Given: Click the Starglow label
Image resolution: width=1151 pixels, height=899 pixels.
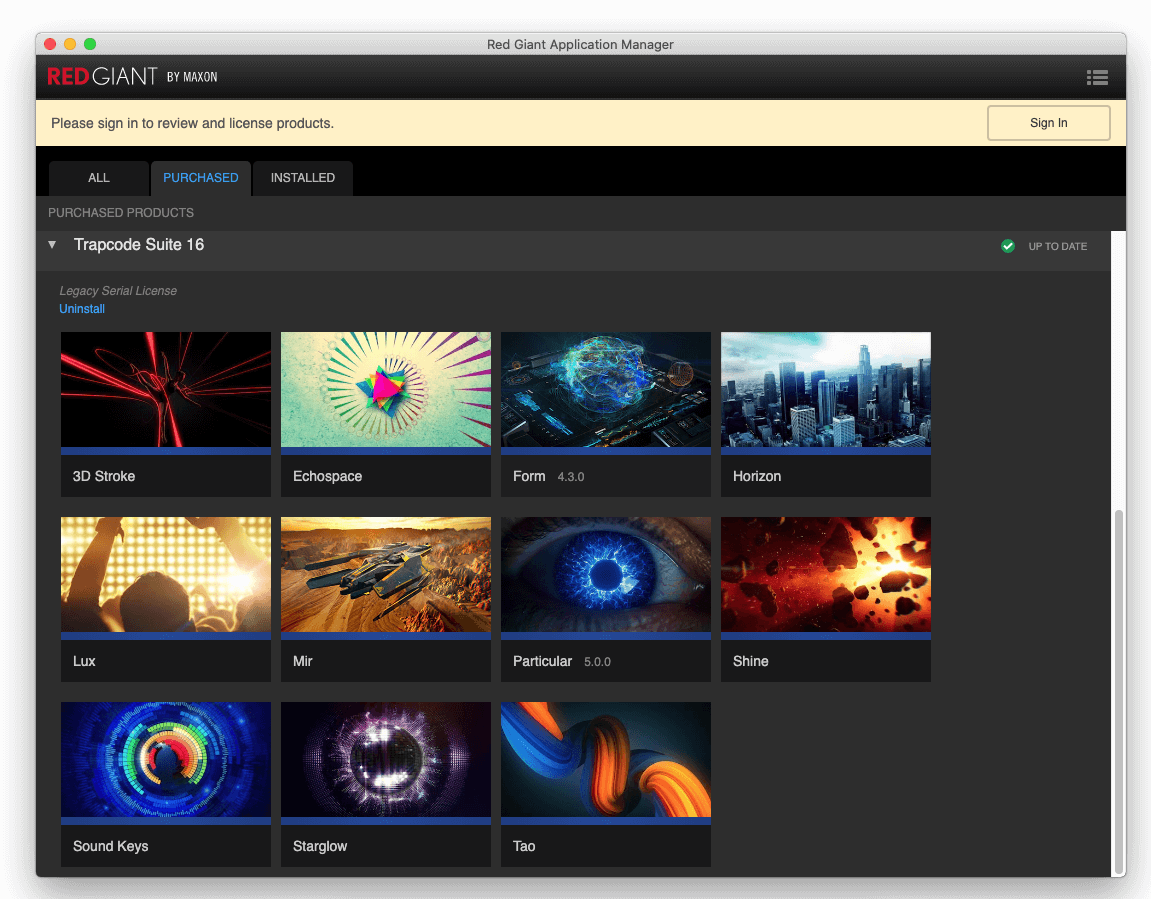Looking at the screenshot, I should tap(320, 846).
